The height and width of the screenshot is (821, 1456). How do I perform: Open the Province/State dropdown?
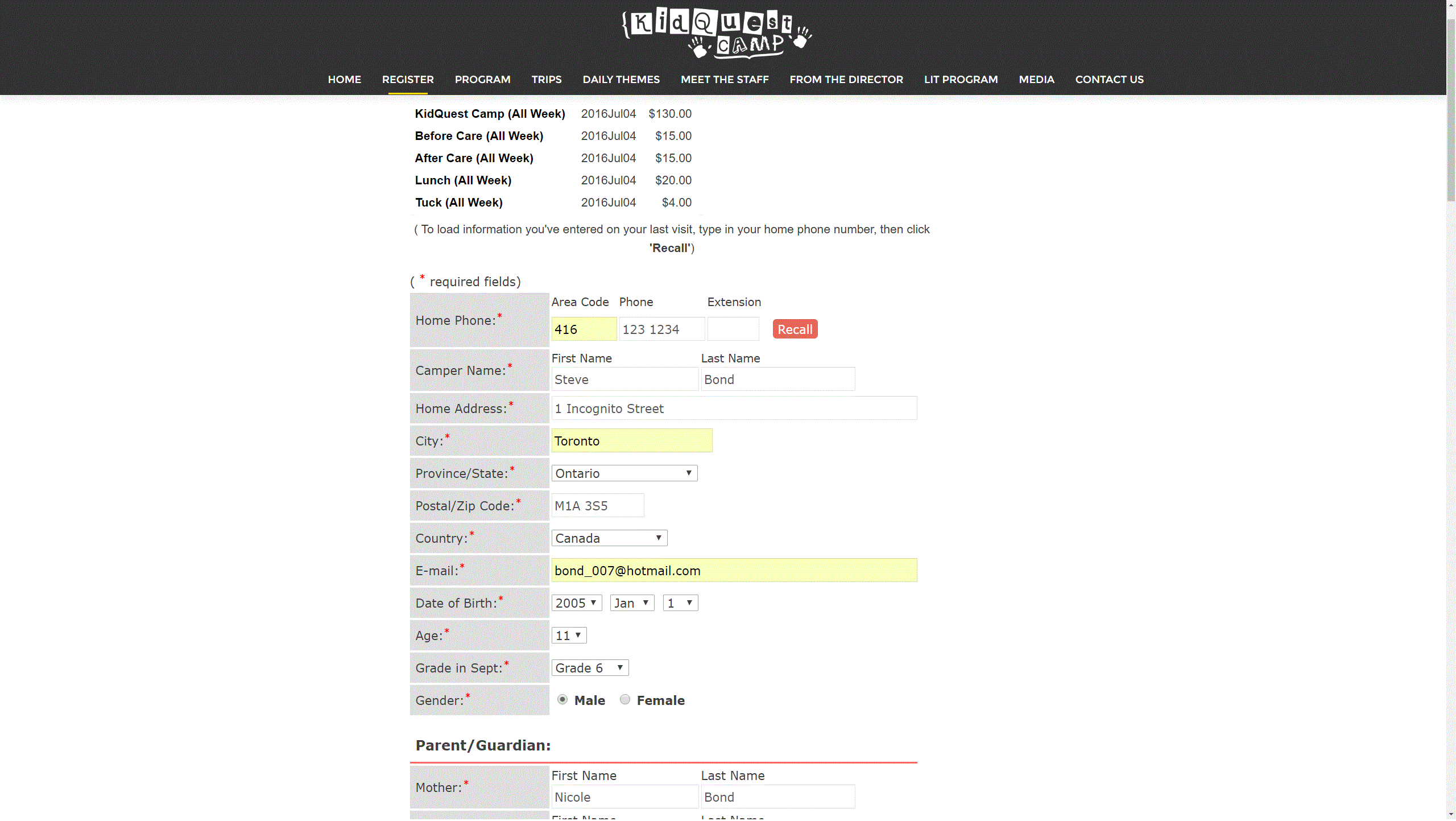point(624,473)
